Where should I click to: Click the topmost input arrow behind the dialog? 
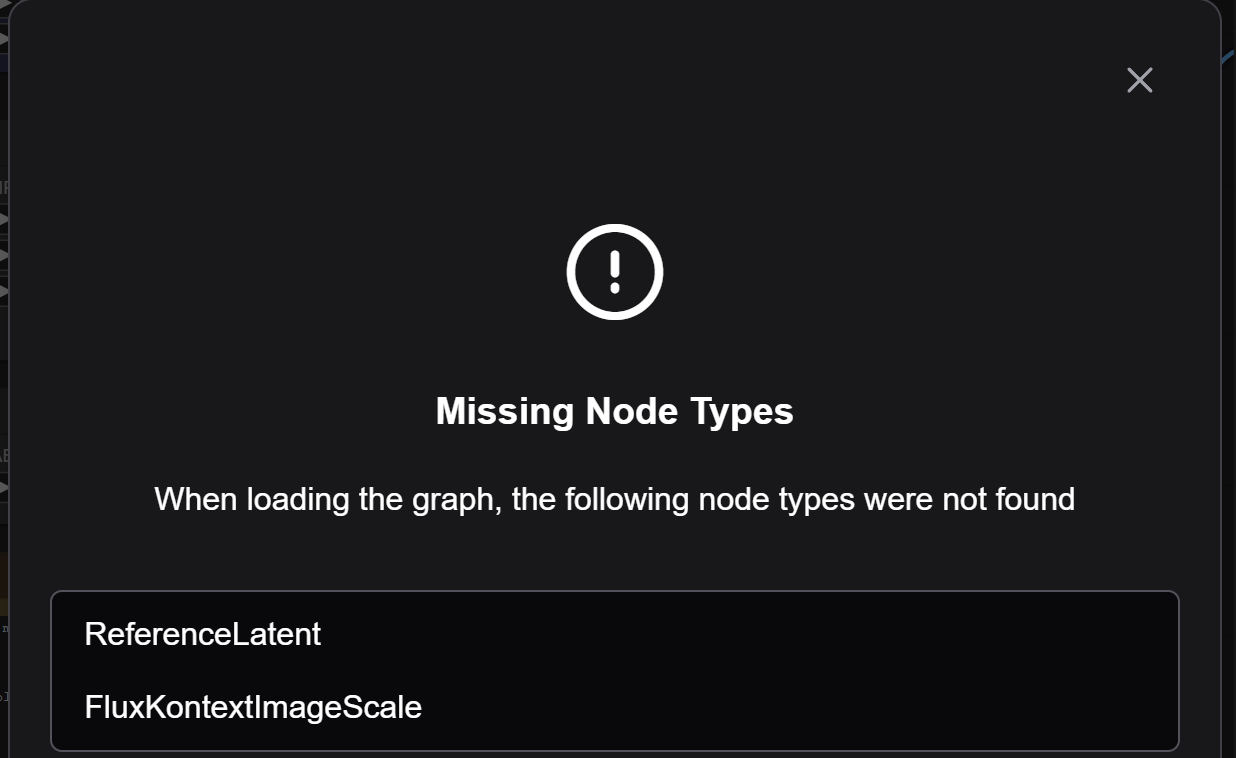coord(4,5)
